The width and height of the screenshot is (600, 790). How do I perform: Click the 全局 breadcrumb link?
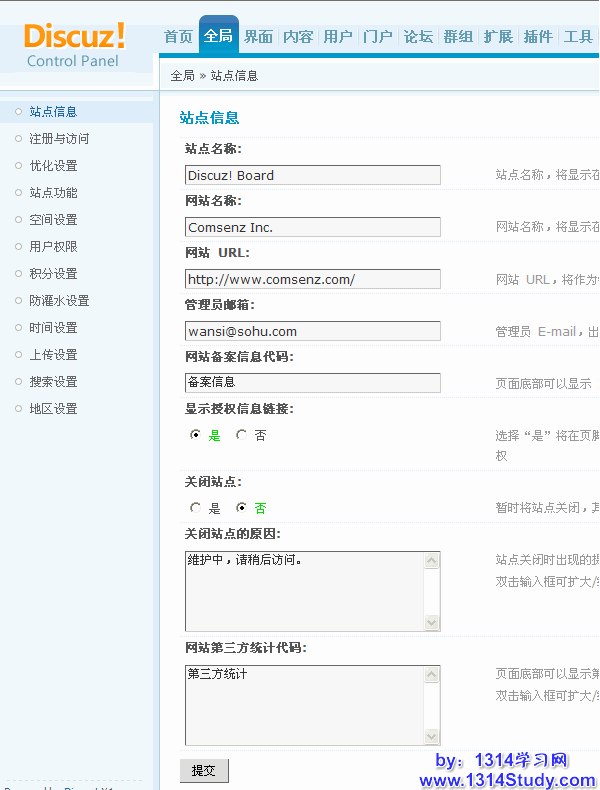[x=182, y=76]
